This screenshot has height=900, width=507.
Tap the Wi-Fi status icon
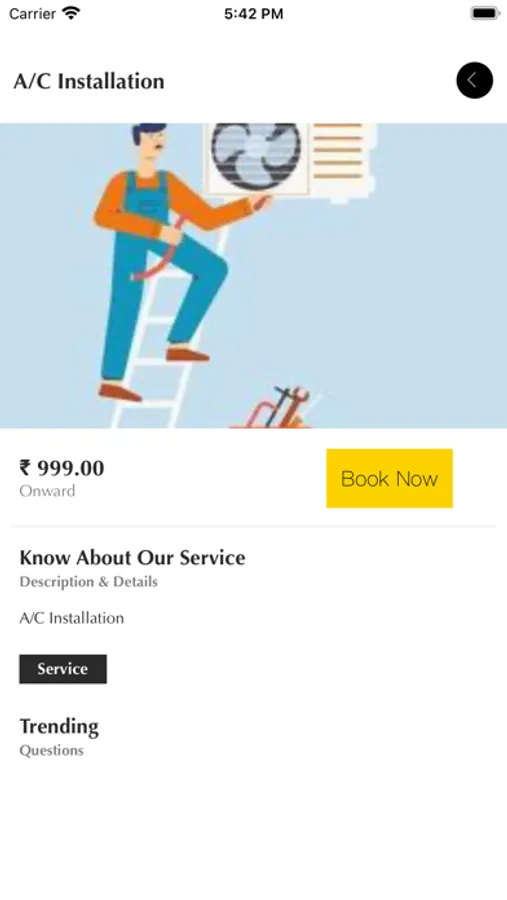tap(71, 13)
